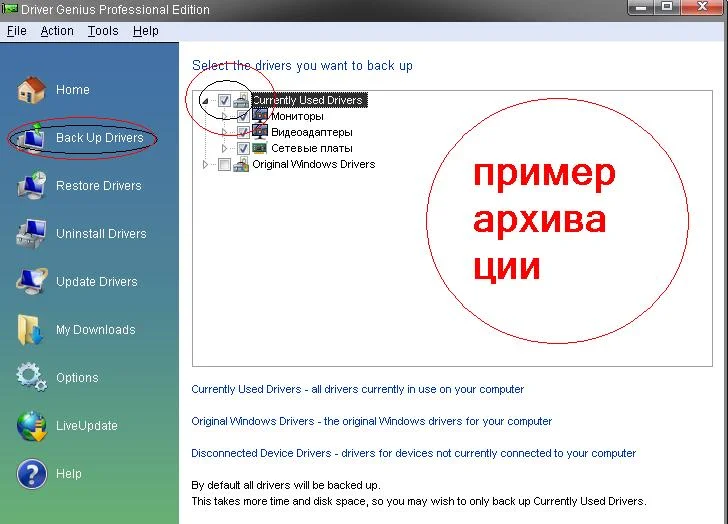Image resolution: width=728 pixels, height=524 pixels.
Task: Open Uninstall Drivers section
Action: (101, 233)
